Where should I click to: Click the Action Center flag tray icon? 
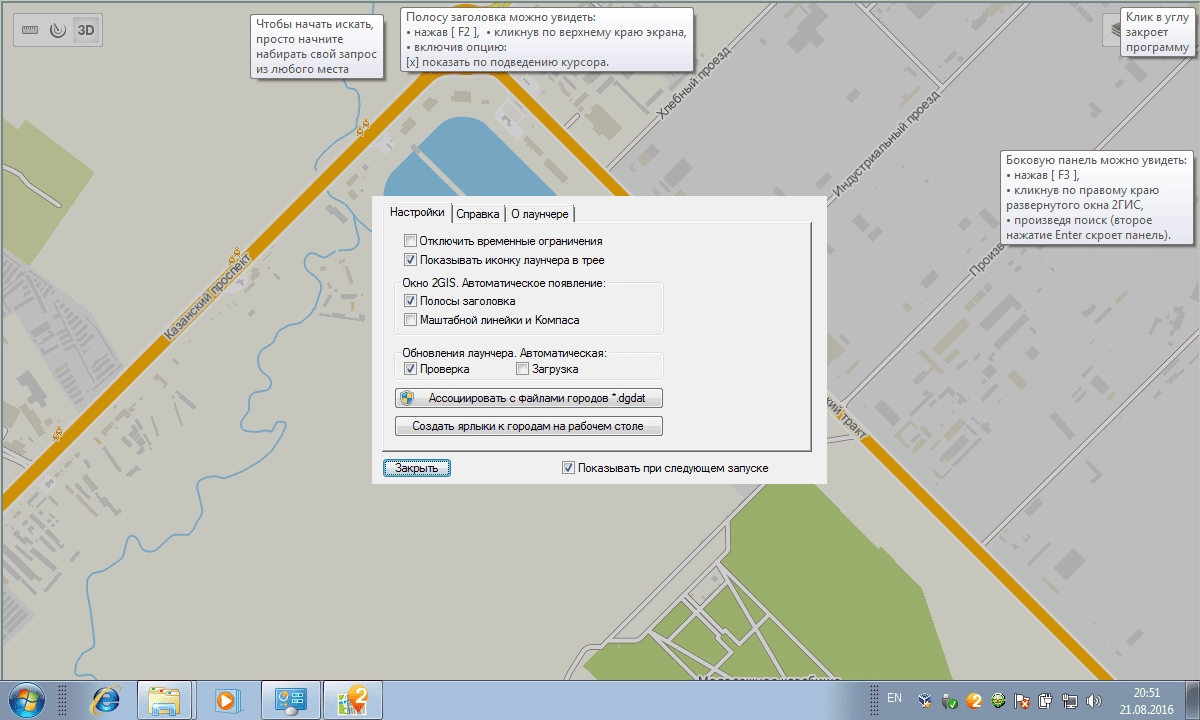(1022, 701)
